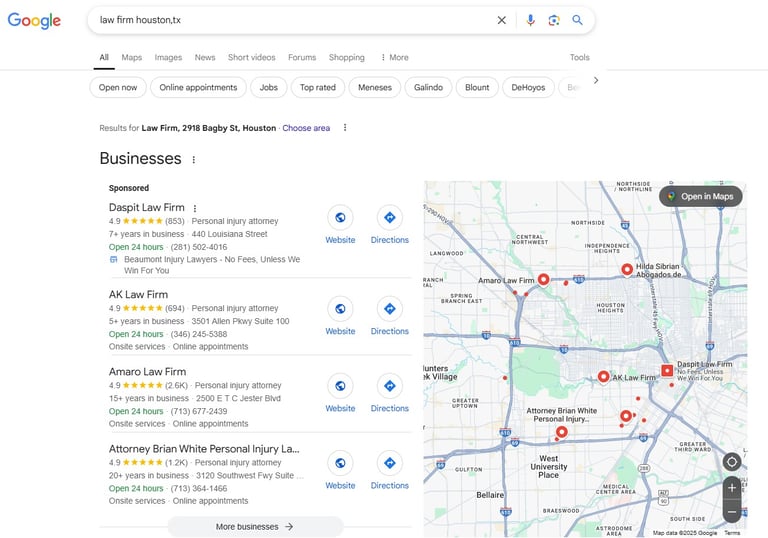The height and width of the screenshot is (538, 768).
Task: Click the map Terms link
Action: 732,533
